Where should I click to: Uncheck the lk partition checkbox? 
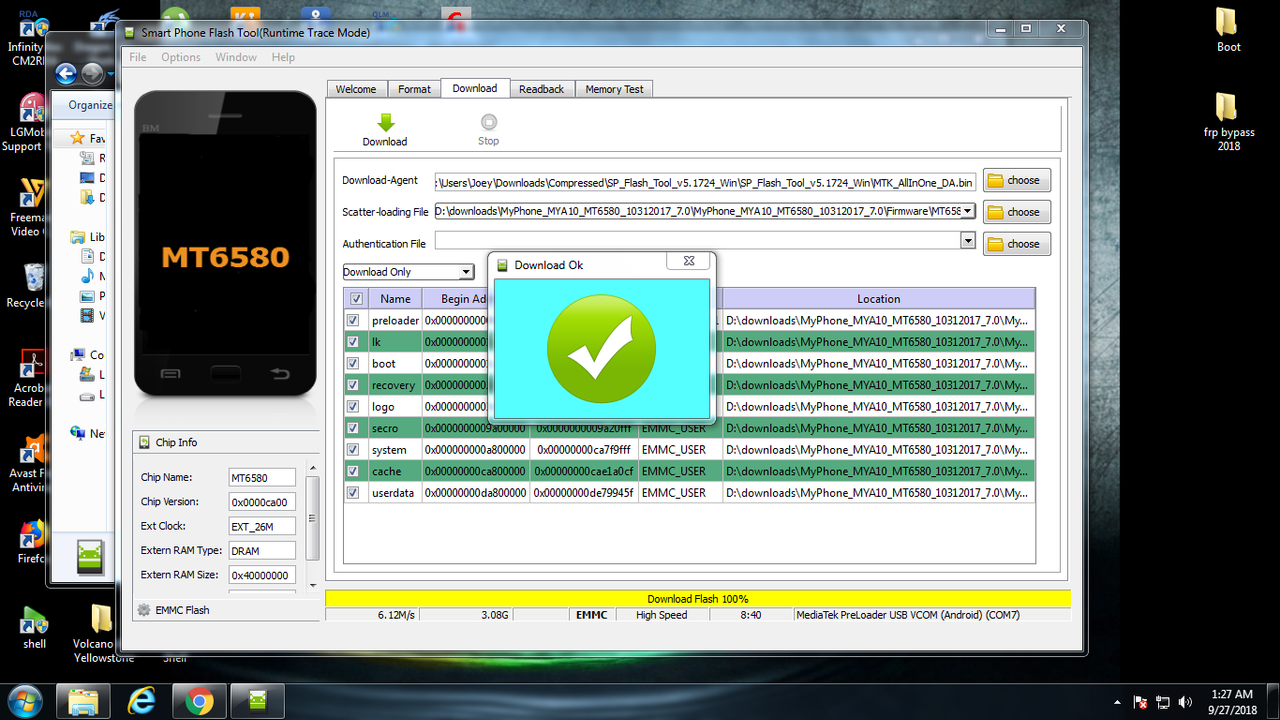(x=353, y=342)
